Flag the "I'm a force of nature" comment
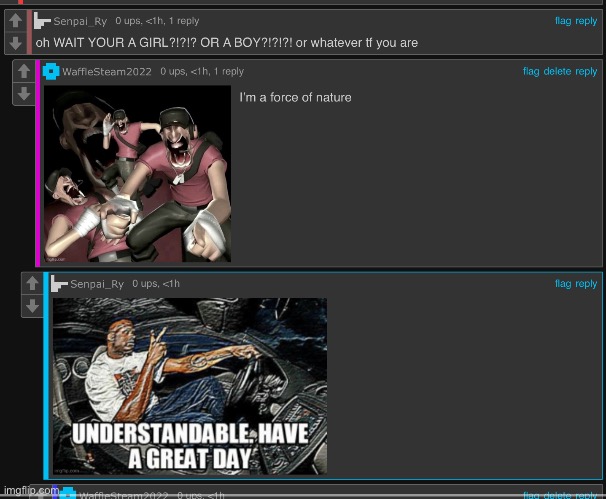The height and width of the screenshot is (499, 606). (531, 71)
